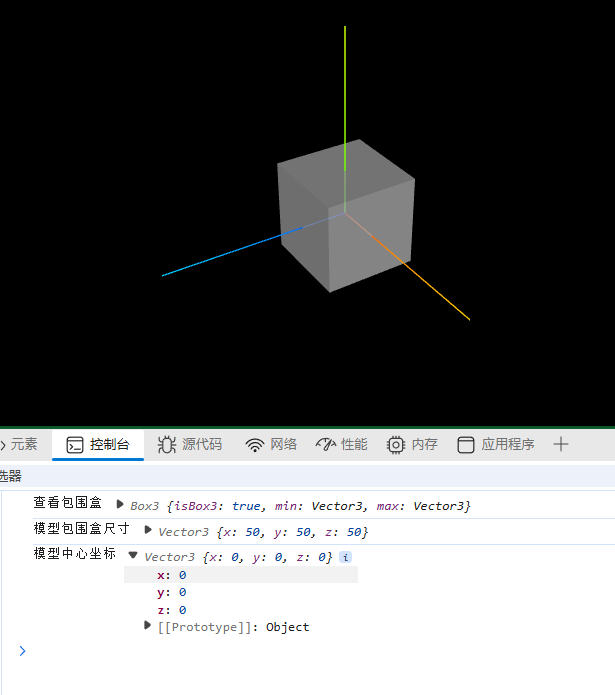Click the bug icon of 源代码 tab

coord(167,445)
